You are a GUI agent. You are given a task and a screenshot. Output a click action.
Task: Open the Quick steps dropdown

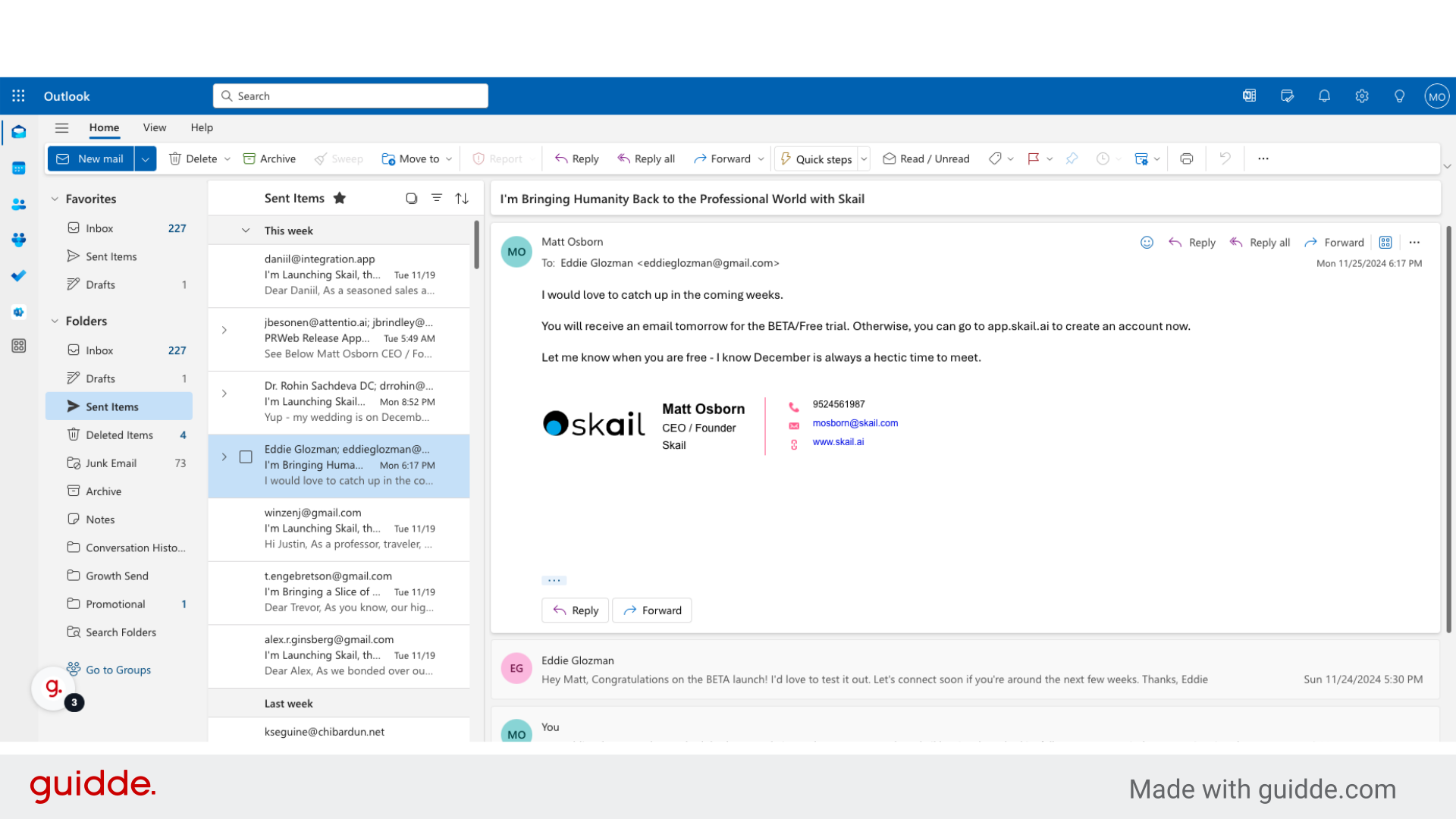(x=863, y=158)
